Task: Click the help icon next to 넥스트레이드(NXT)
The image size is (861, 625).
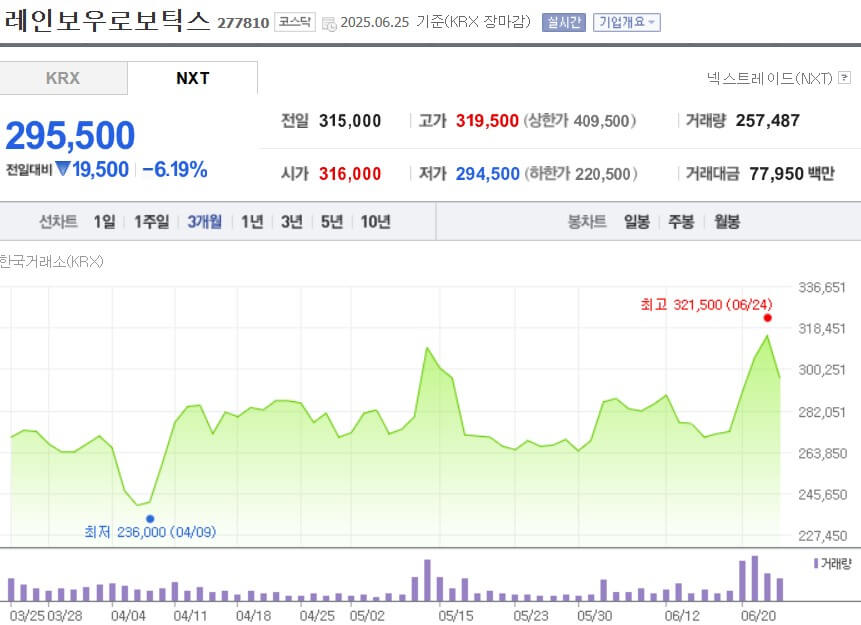Action: click(847, 75)
